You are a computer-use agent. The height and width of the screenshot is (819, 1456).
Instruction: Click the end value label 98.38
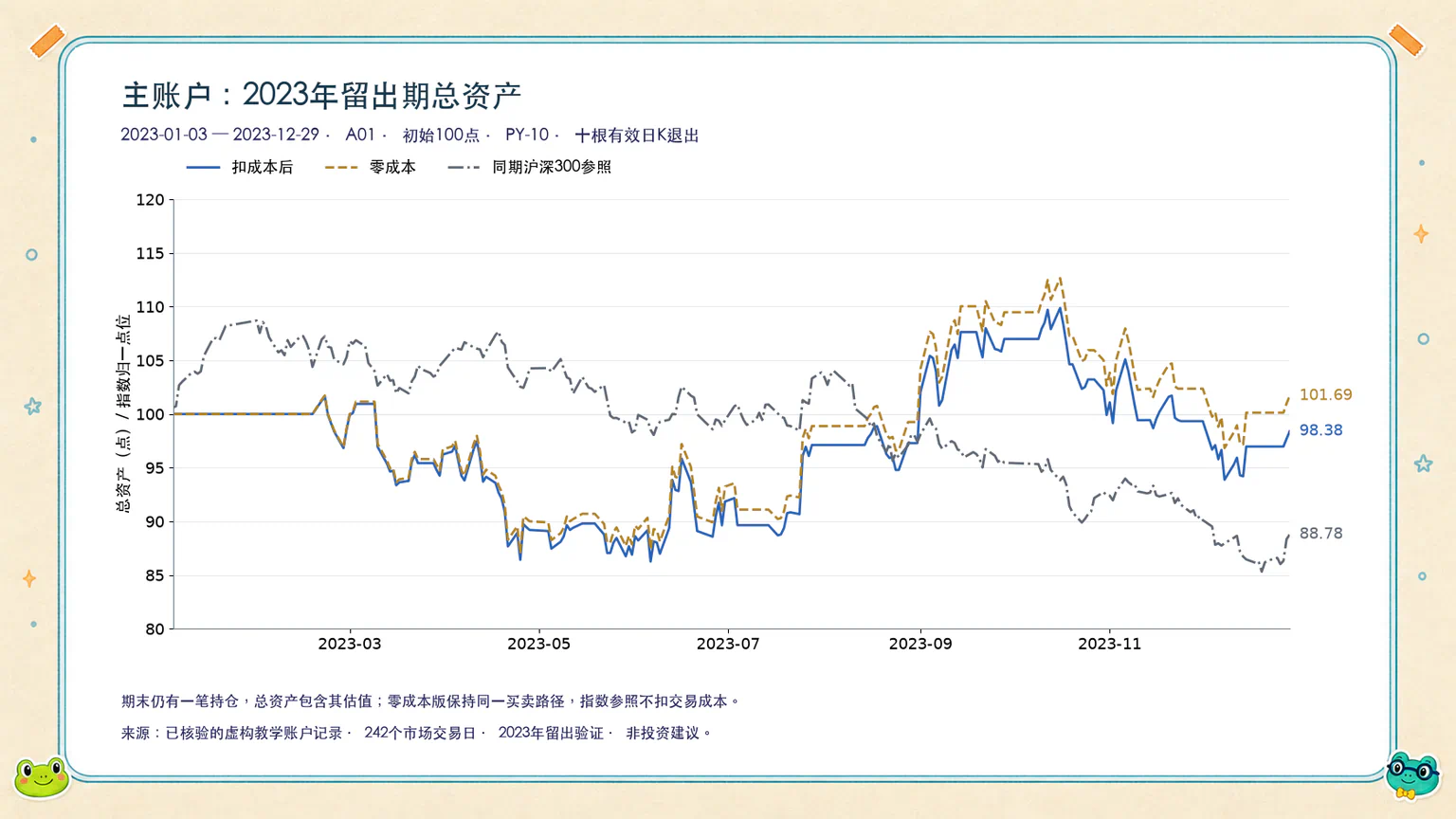[x=1320, y=429]
